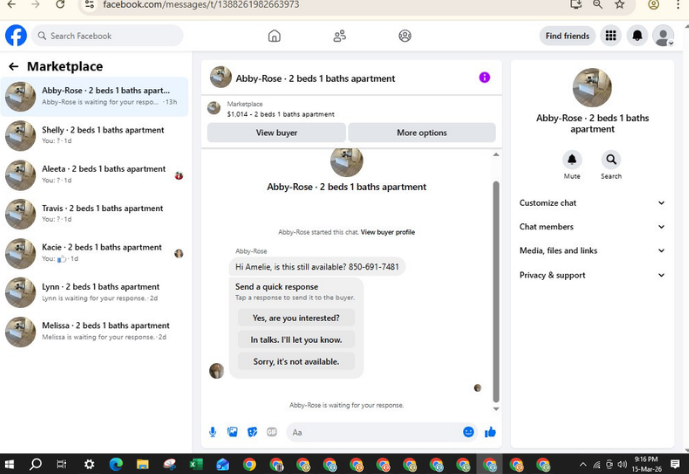This screenshot has height=474, width=689.
Task: Open the Lynn conversation
Action: (x=94, y=292)
